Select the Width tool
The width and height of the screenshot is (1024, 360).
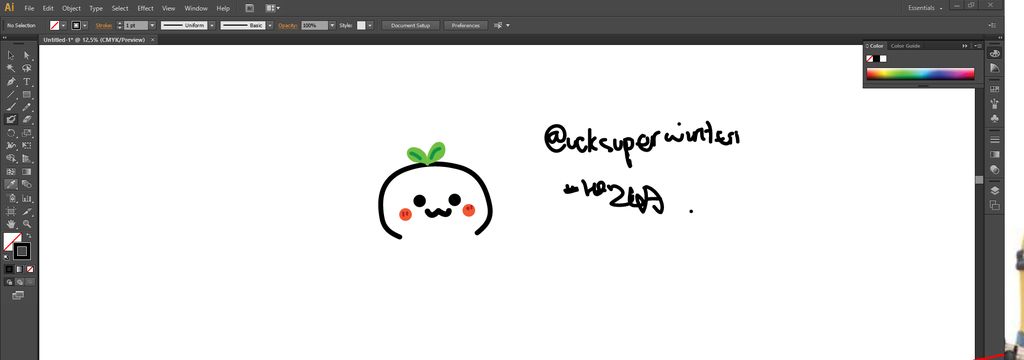click(11, 145)
